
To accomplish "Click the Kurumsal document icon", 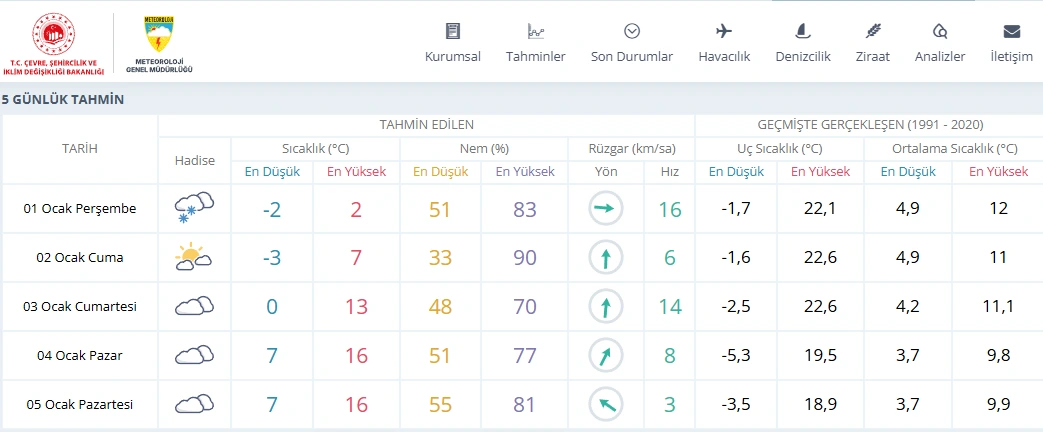I will [x=453, y=31].
